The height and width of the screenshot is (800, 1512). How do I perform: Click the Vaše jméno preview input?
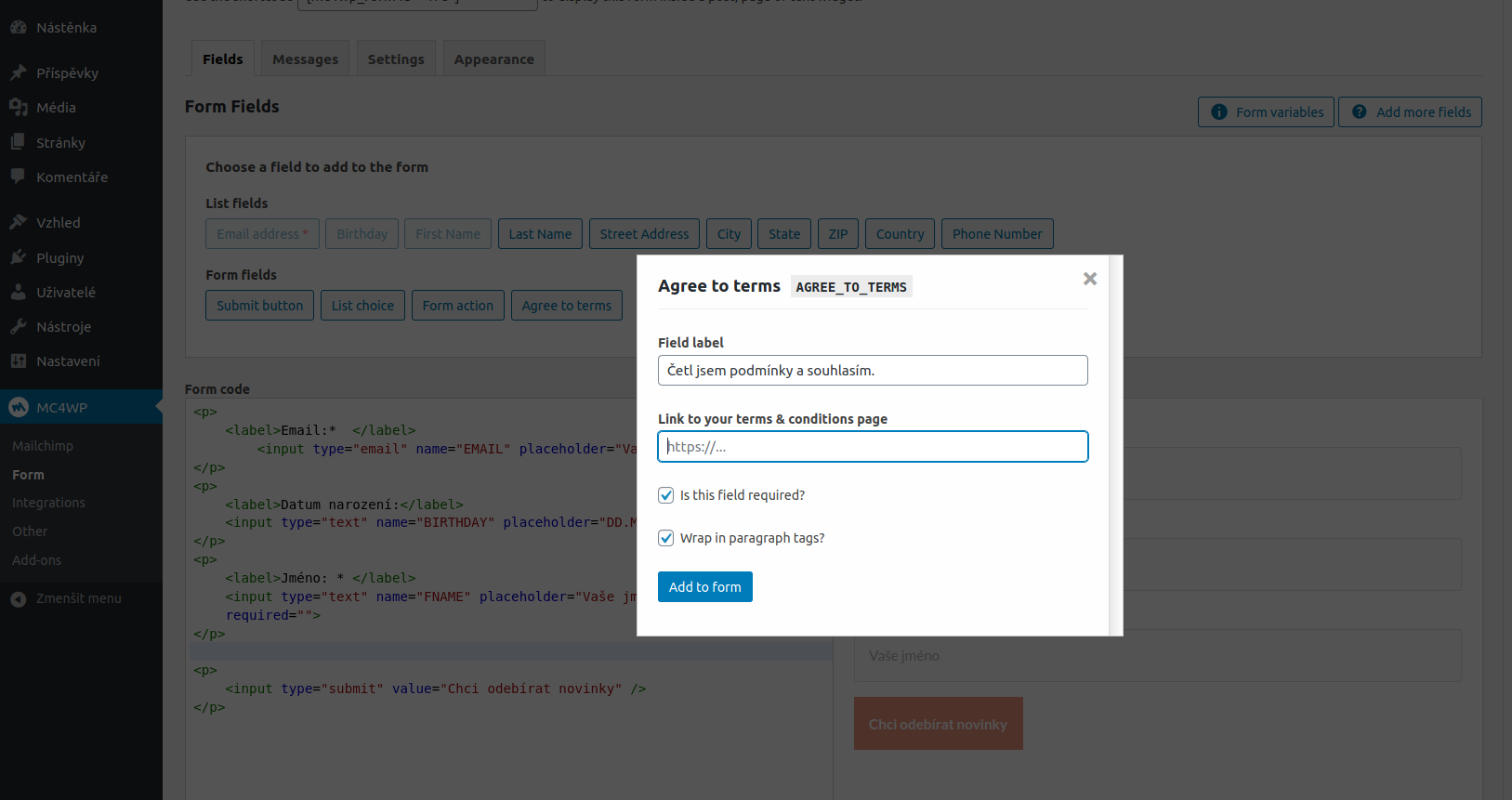pyautogui.click(x=1157, y=655)
